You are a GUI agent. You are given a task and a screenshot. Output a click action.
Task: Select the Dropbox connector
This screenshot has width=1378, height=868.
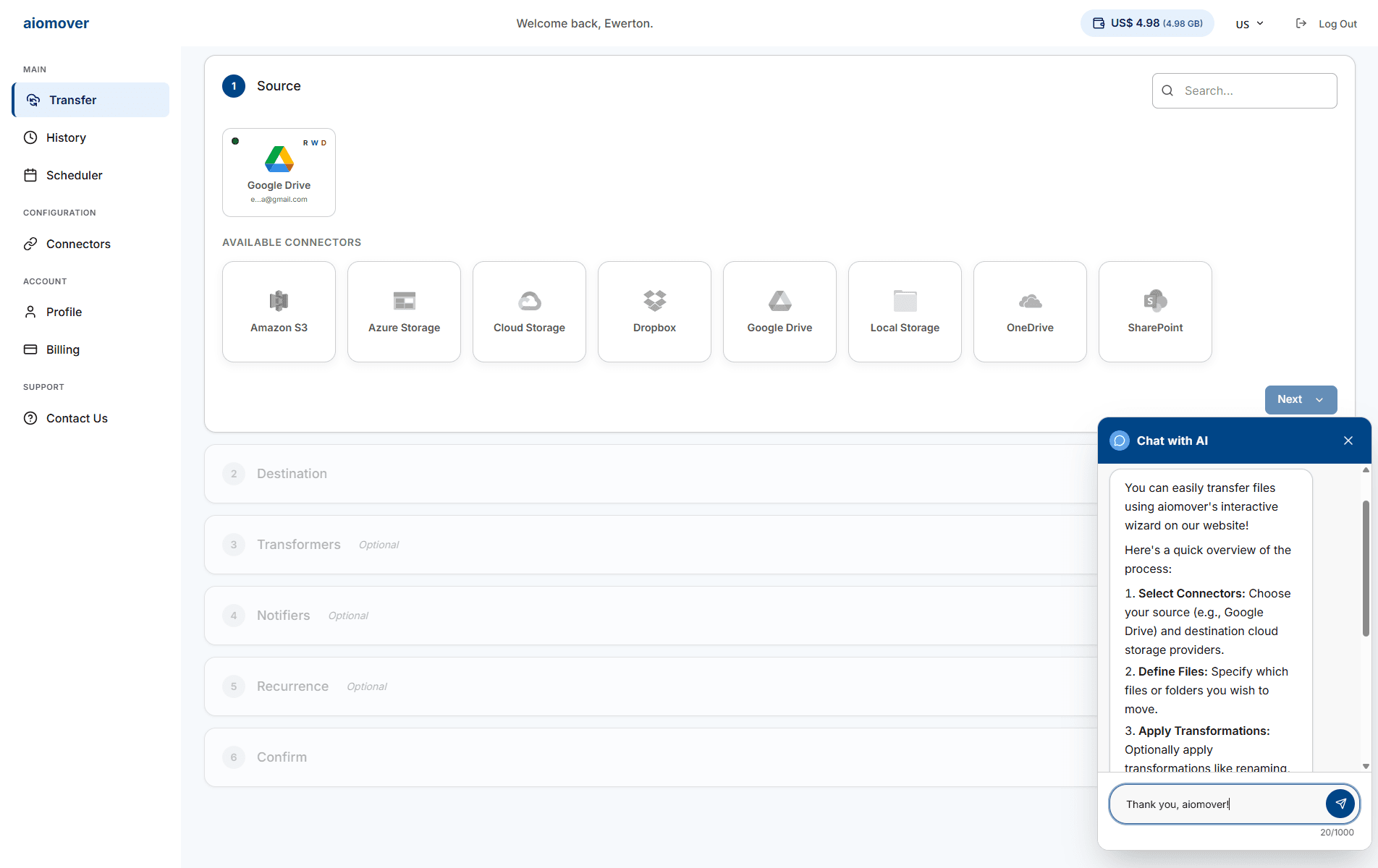pos(654,312)
